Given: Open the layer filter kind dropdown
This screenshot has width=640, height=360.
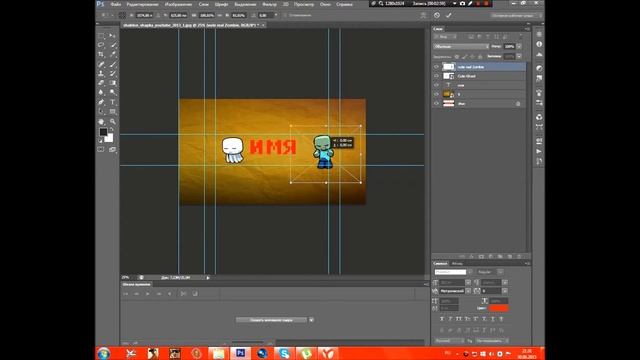Looking at the screenshot, I should point(445,37).
